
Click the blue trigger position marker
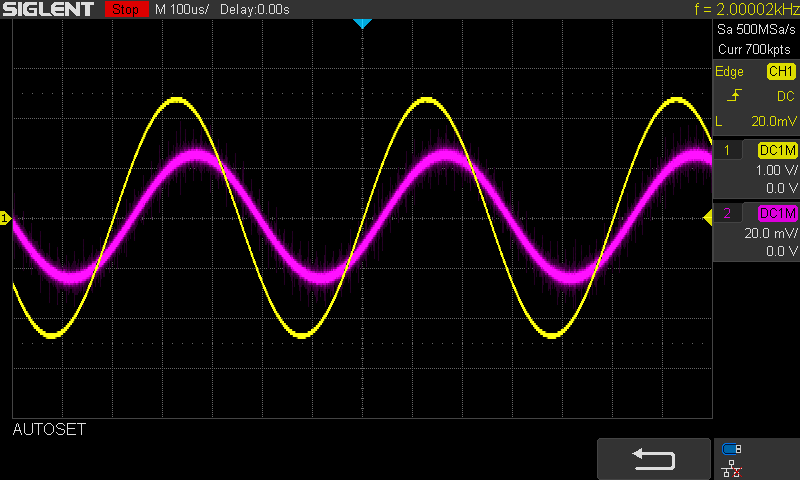click(x=362, y=23)
